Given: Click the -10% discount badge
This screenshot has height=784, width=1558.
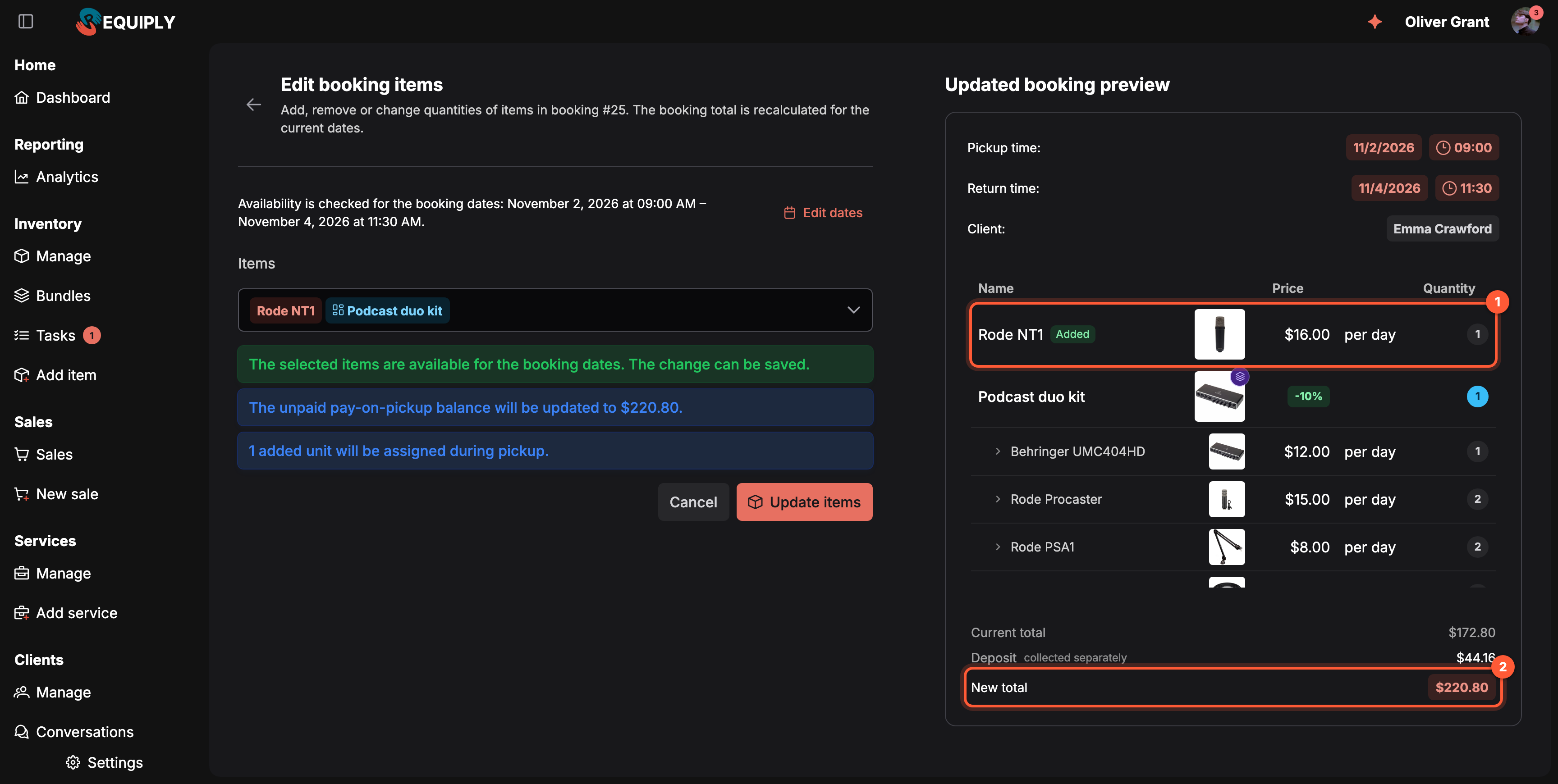Looking at the screenshot, I should pyautogui.click(x=1308, y=397).
